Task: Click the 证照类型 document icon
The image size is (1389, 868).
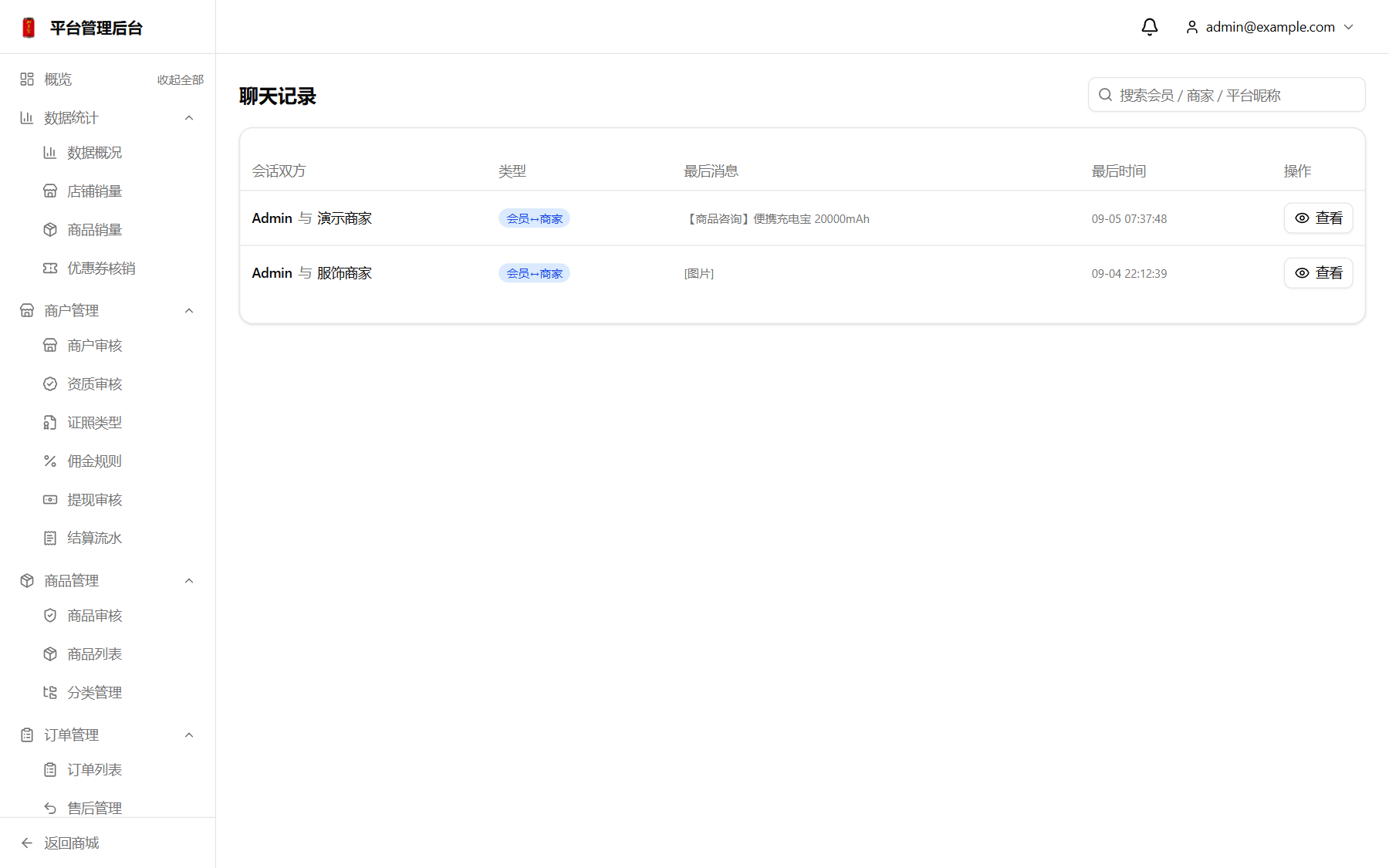Action: pyautogui.click(x=50, y=422)
